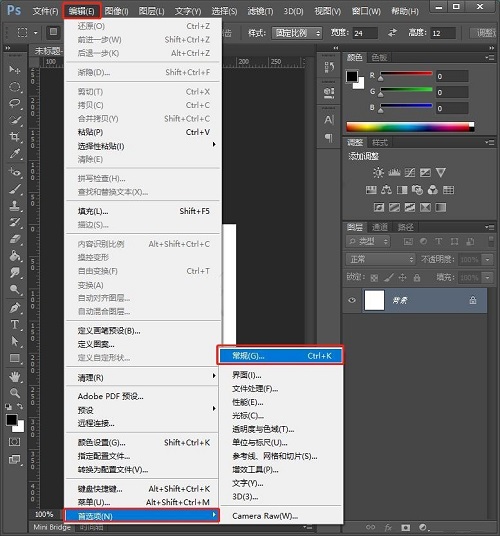Image resolution: width=500 pixels, height=536 pixels.
Task: Select the Rectangle shape tool
Action: tap(14, 358)
